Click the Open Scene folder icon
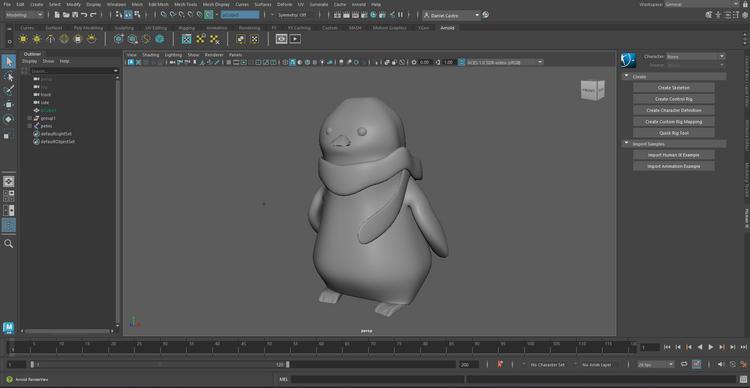This screenshot has height=388, width=750. pyautogui.click(x=66, y=15)
